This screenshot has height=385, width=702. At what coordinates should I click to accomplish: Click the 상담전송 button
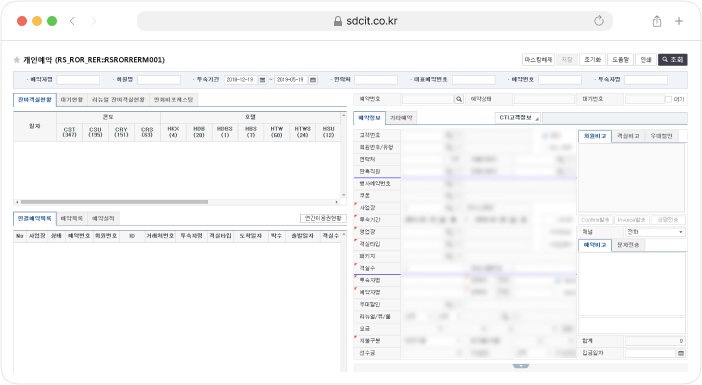pyautogui.click(x=668, y=220)
